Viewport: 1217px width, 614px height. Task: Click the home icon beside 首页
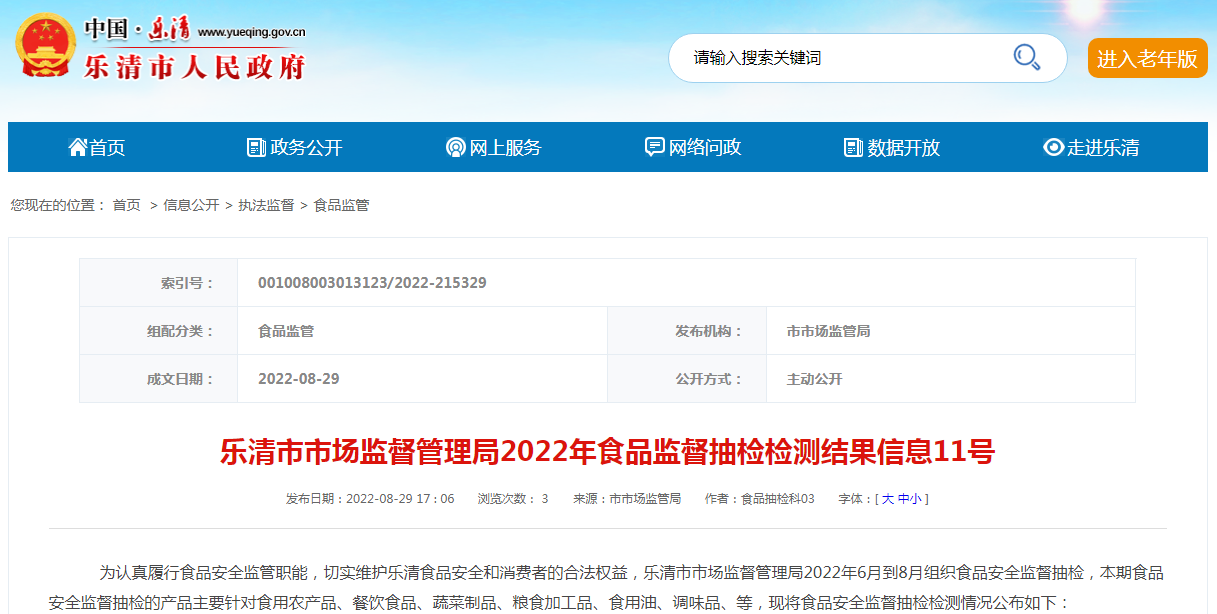[x=77, y=147]
